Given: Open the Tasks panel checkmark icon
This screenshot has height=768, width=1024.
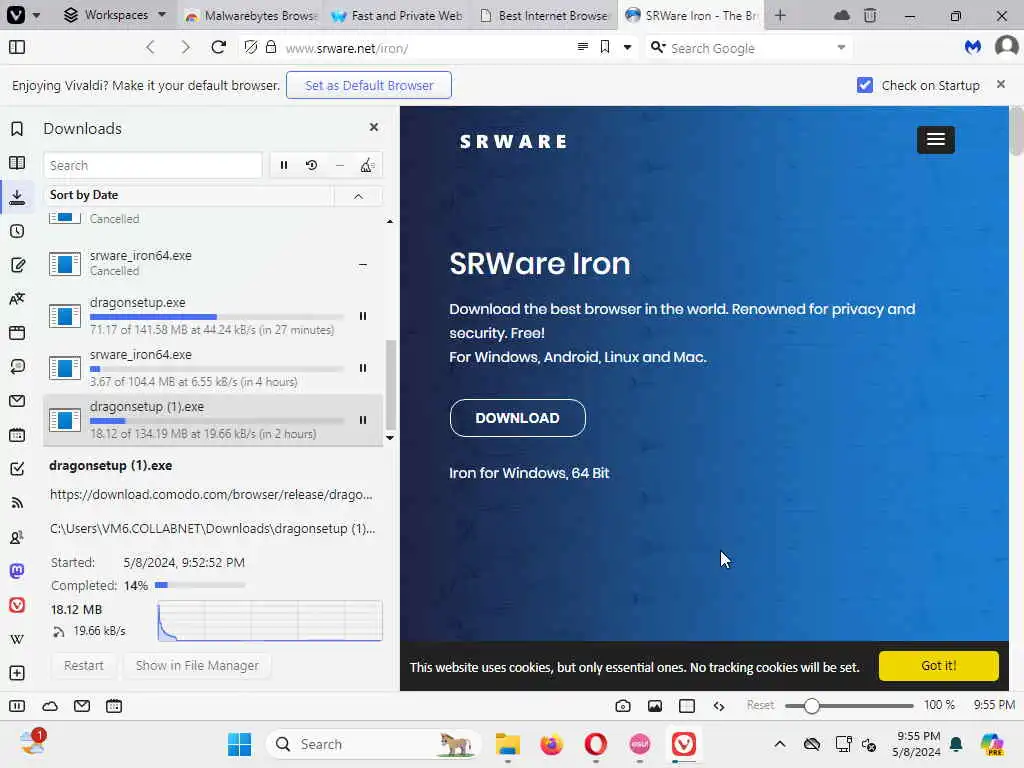Looking at the screenshot, I should coord(17,469).
